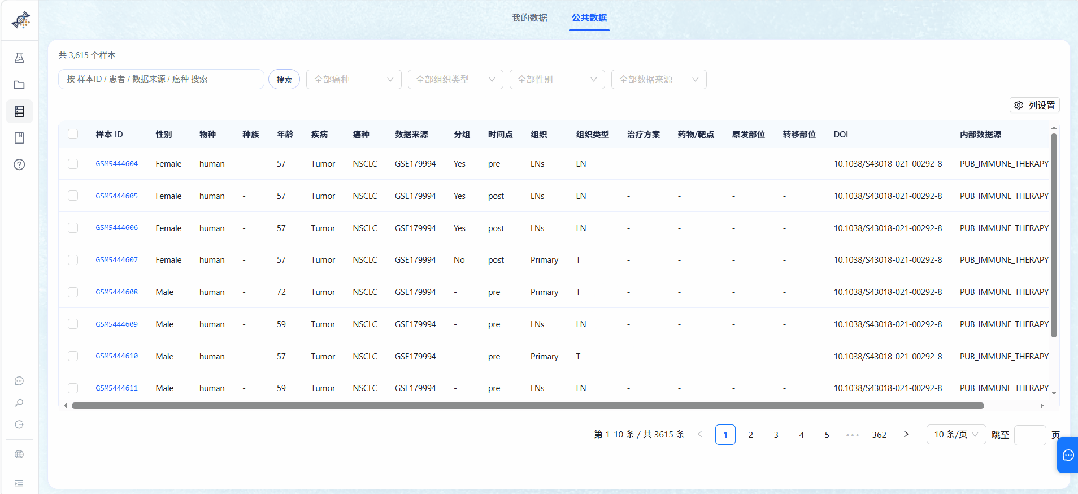Open the chat bubble icon in sidebar
The height and width of the screenshot is (494, 1078).
[x=19, y=381]
